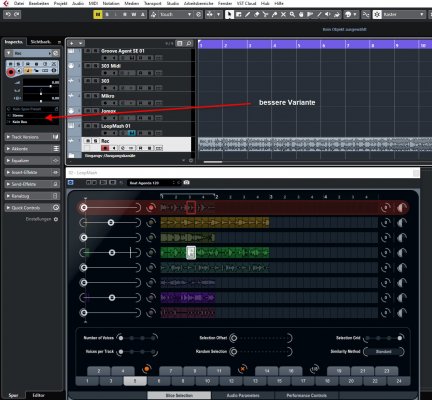Toggle the snap Raster icon
The height and width of the screenshot is (400, 432).
pyautogui.click(x=377, y=14)
